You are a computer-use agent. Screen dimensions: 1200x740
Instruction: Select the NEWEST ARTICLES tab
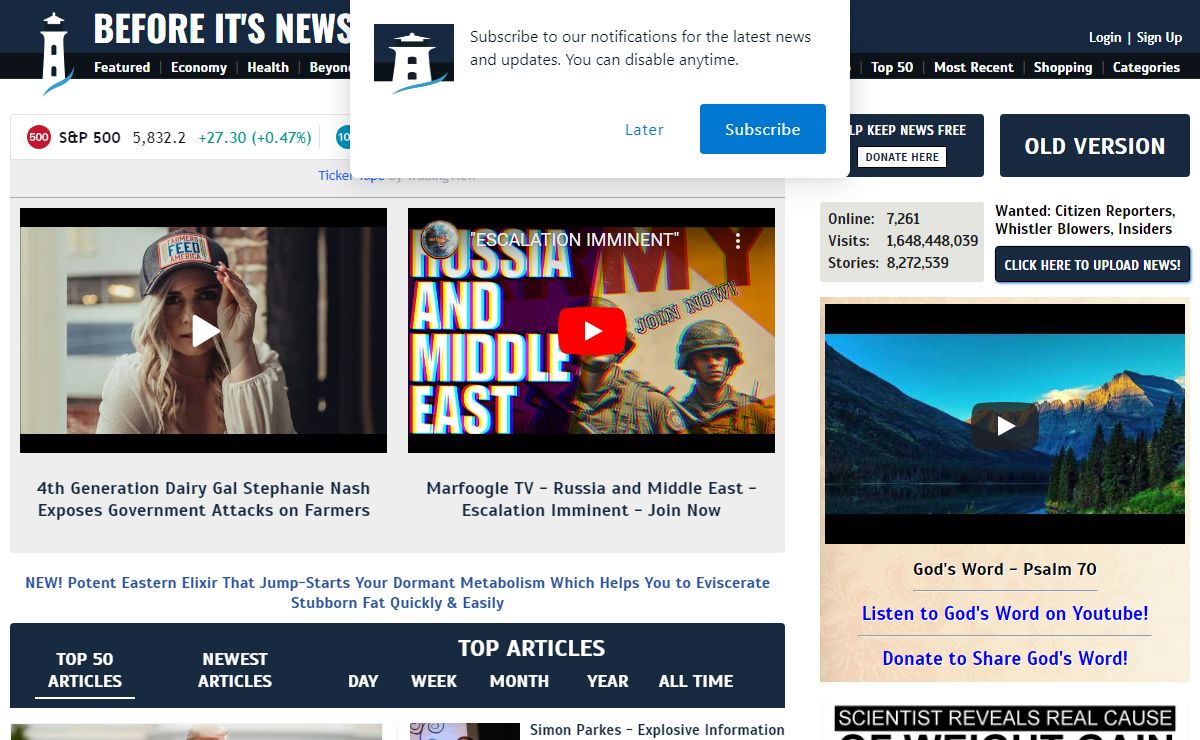coord(235,670)
